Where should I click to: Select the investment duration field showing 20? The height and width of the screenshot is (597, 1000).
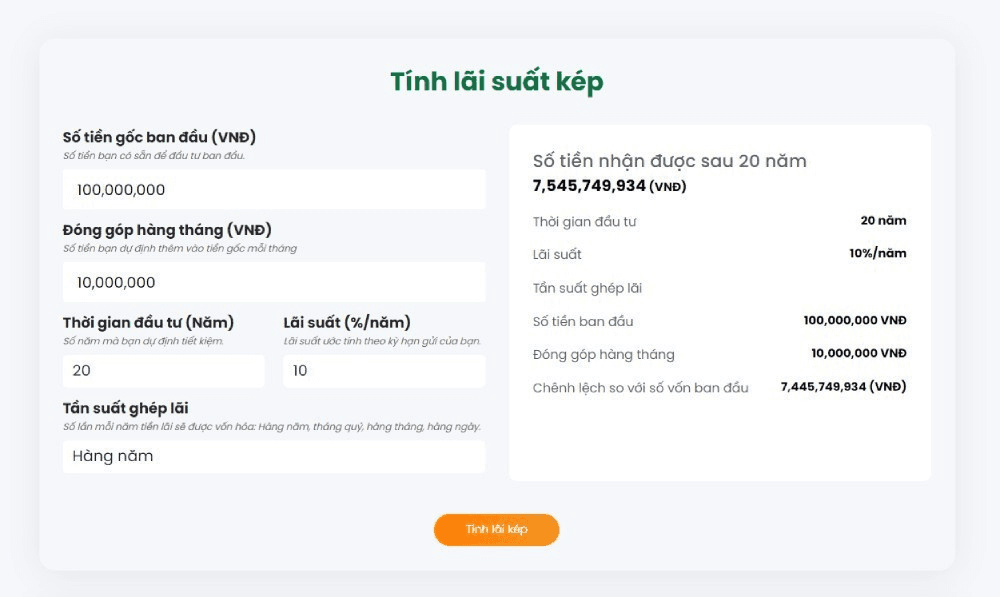(x=162, y=371)
